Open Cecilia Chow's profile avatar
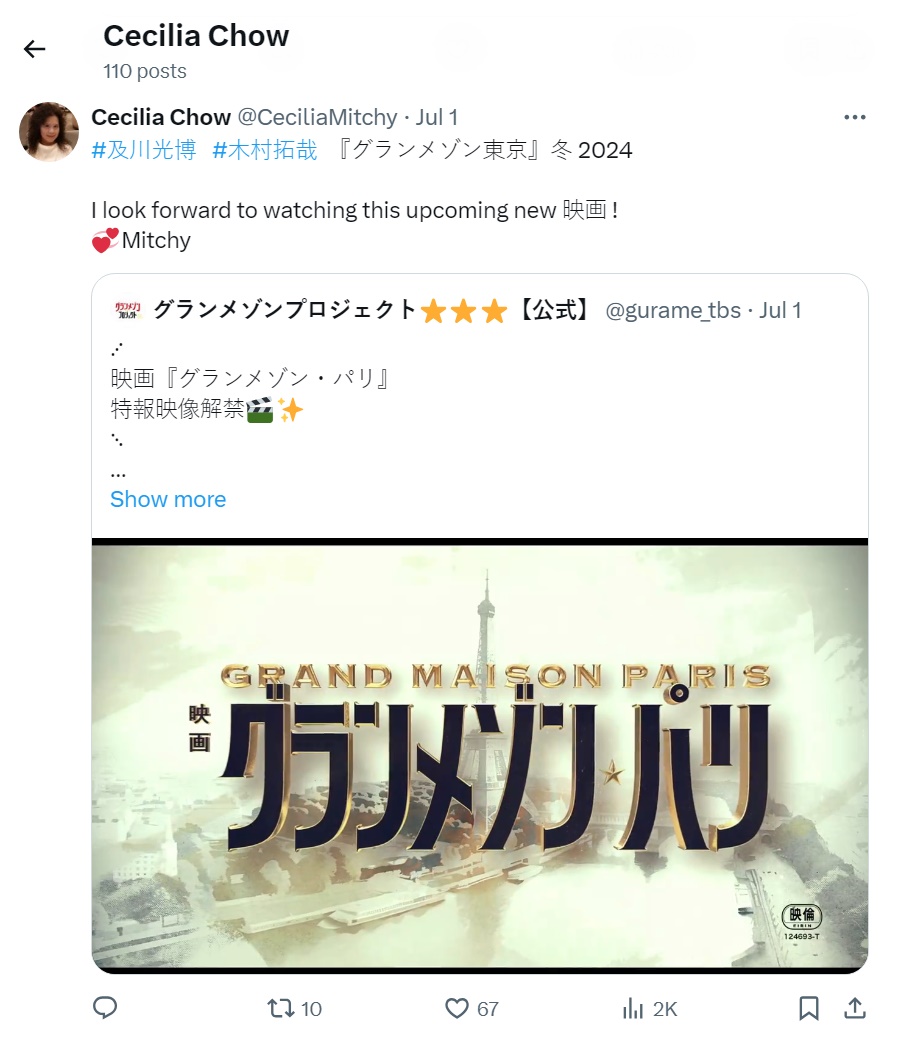 pos(49,131)
